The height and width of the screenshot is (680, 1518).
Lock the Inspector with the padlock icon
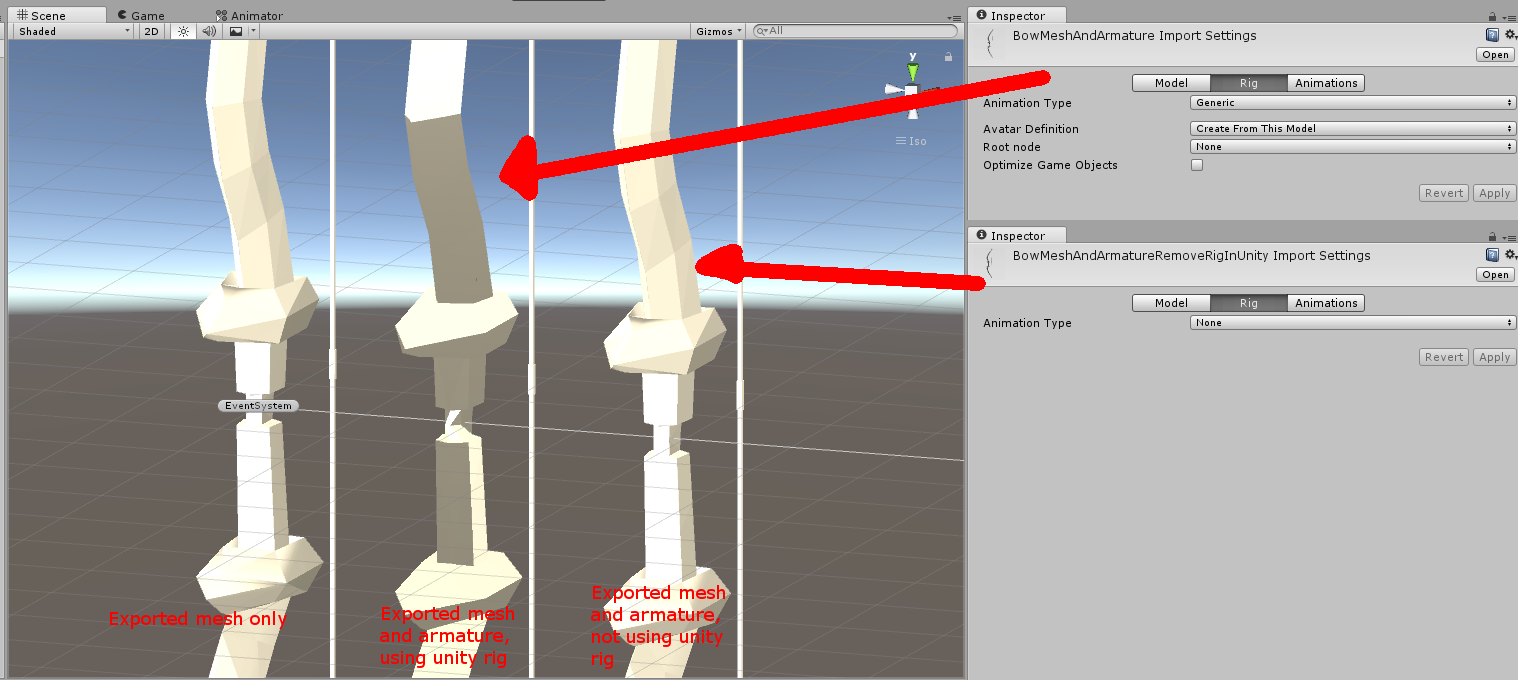coord(1494,15)
